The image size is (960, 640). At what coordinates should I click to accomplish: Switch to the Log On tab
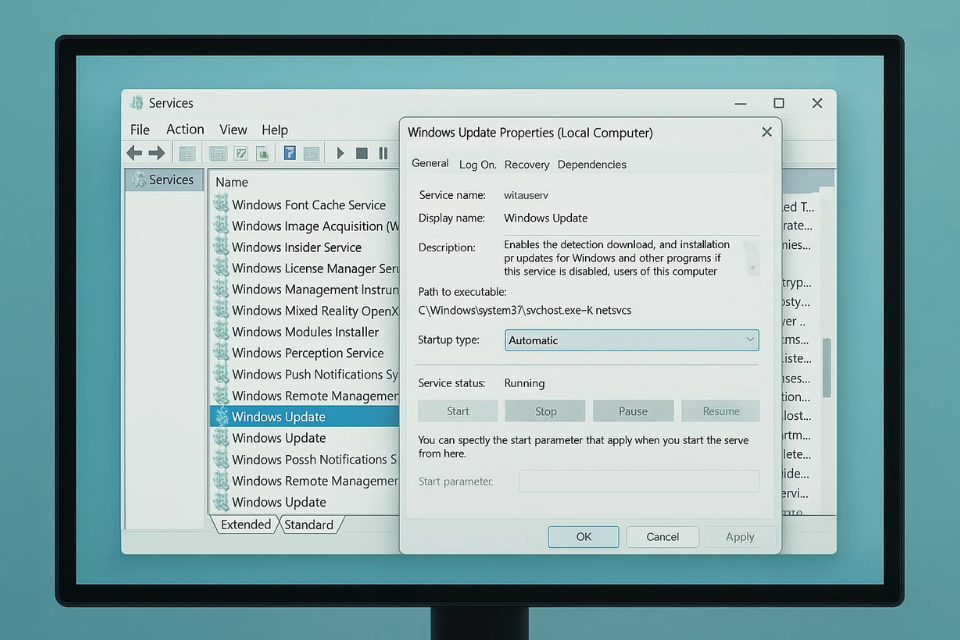click(x=477, y=165)
